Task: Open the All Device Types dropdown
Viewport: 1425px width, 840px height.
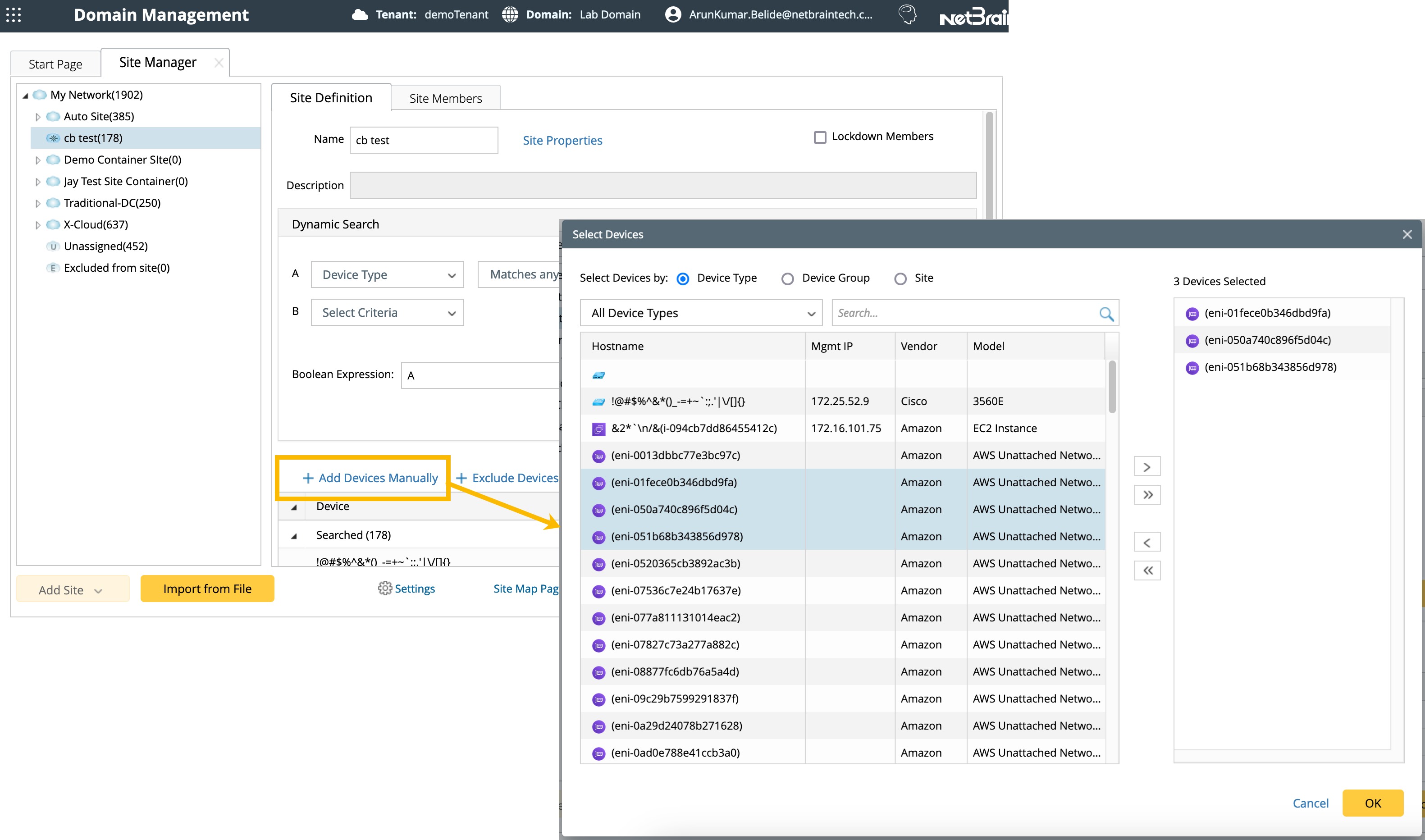Action: pyautogui.click(x=701, y=313)
